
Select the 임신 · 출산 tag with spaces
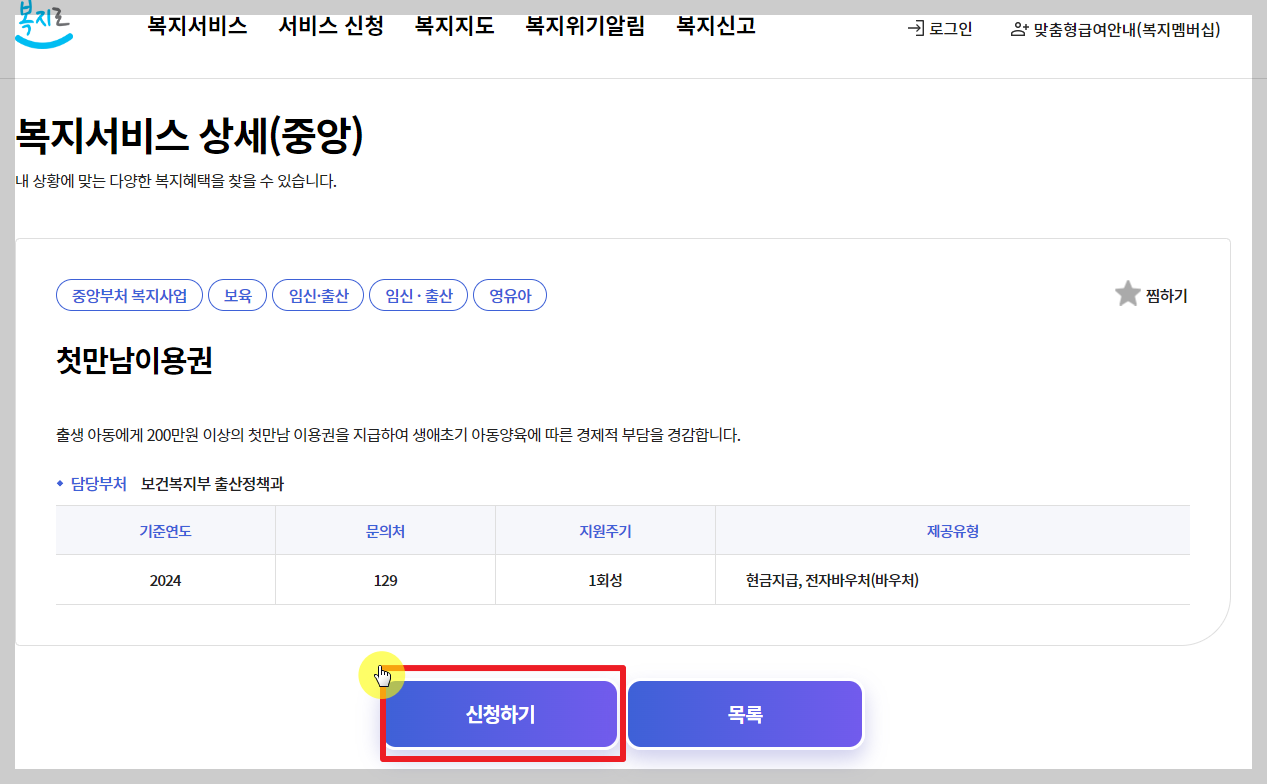coord(419,296)
